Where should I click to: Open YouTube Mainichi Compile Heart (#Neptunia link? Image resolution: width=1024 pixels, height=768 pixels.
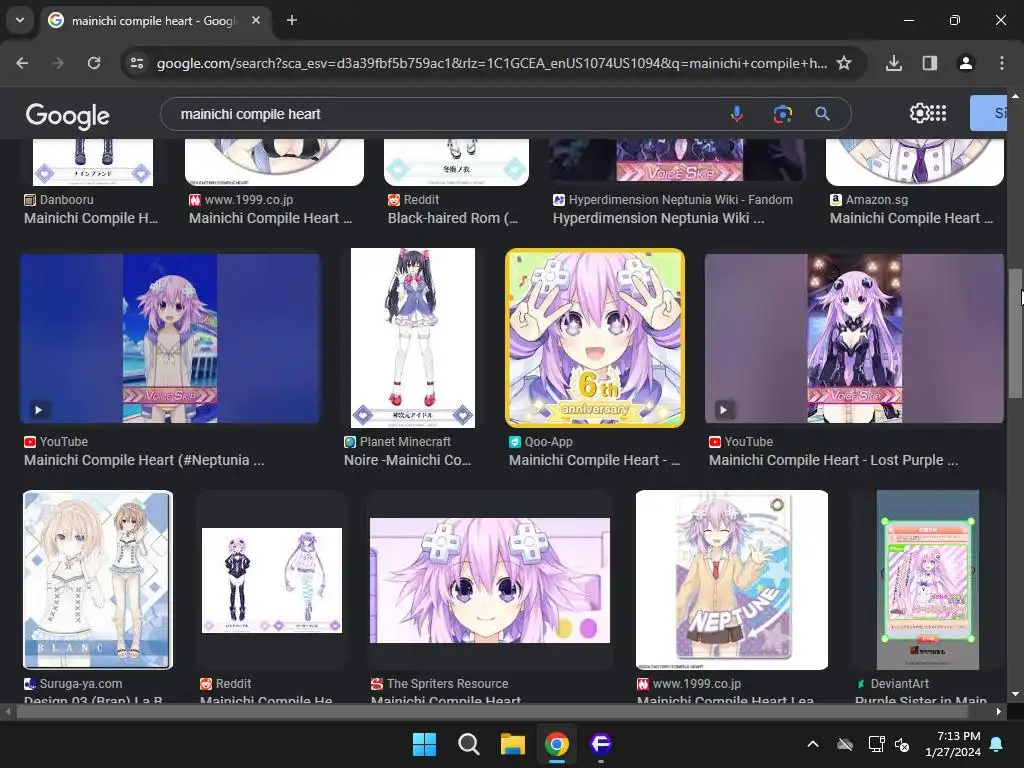pos(144,460)
